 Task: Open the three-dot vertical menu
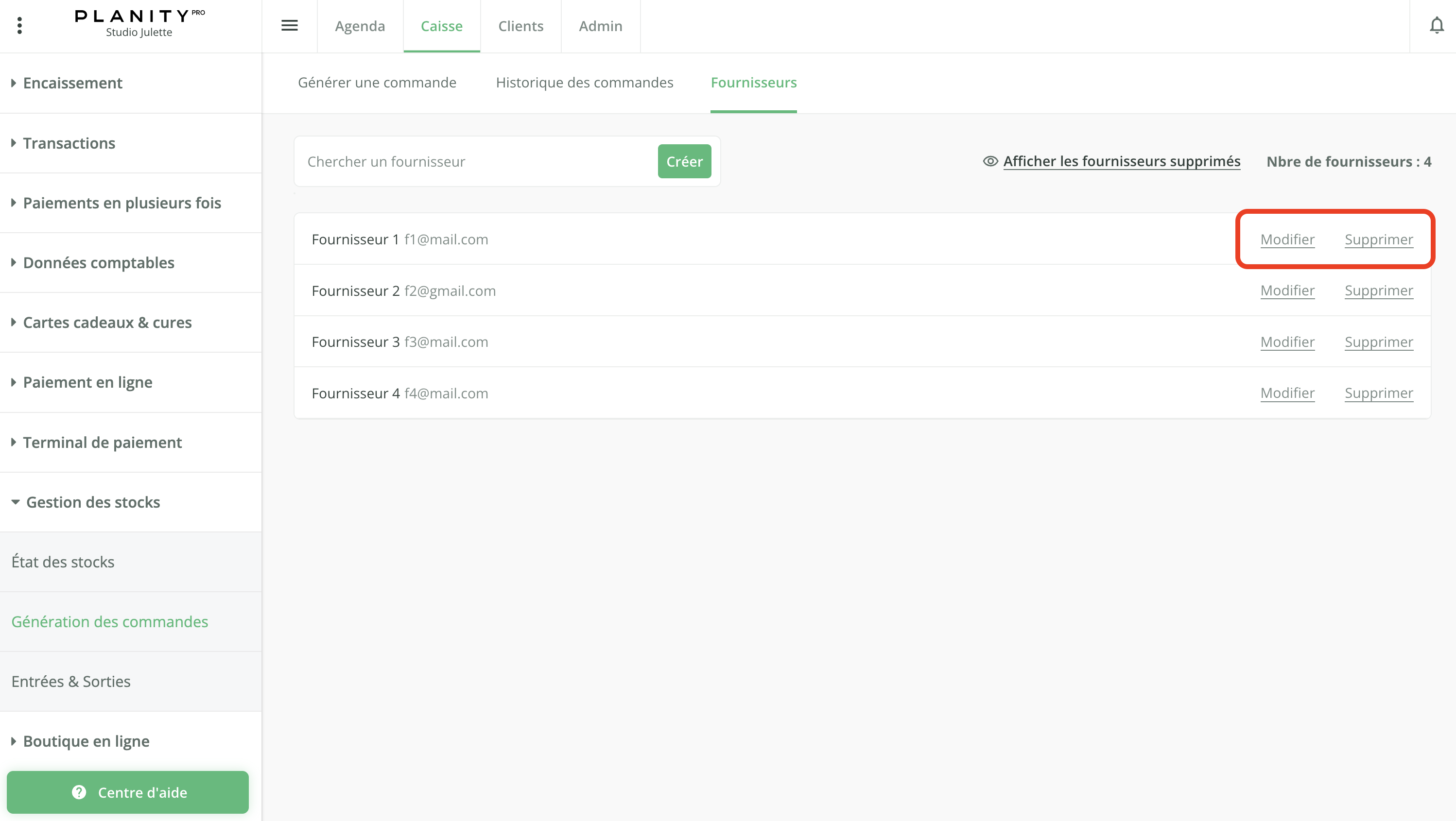point(20,25)
